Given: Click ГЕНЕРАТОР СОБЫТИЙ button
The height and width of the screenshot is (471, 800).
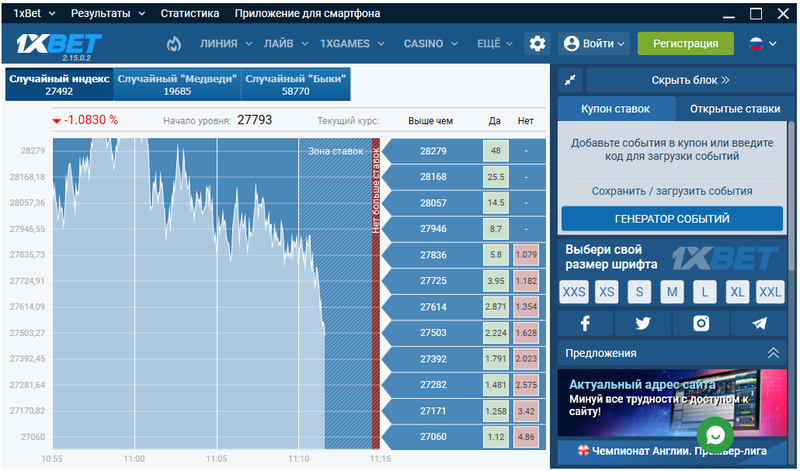Looking at the screenshot, I should point(672,219).
